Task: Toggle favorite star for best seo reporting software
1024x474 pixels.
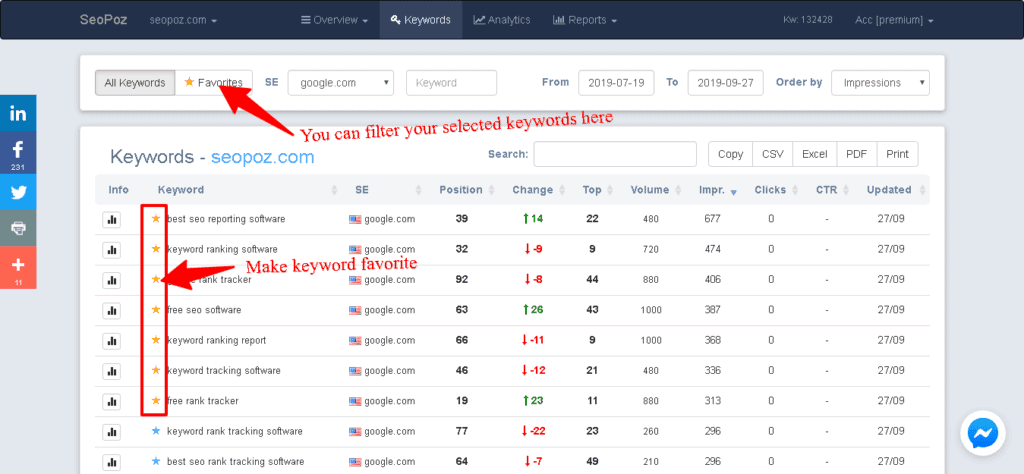Action: 155,219
